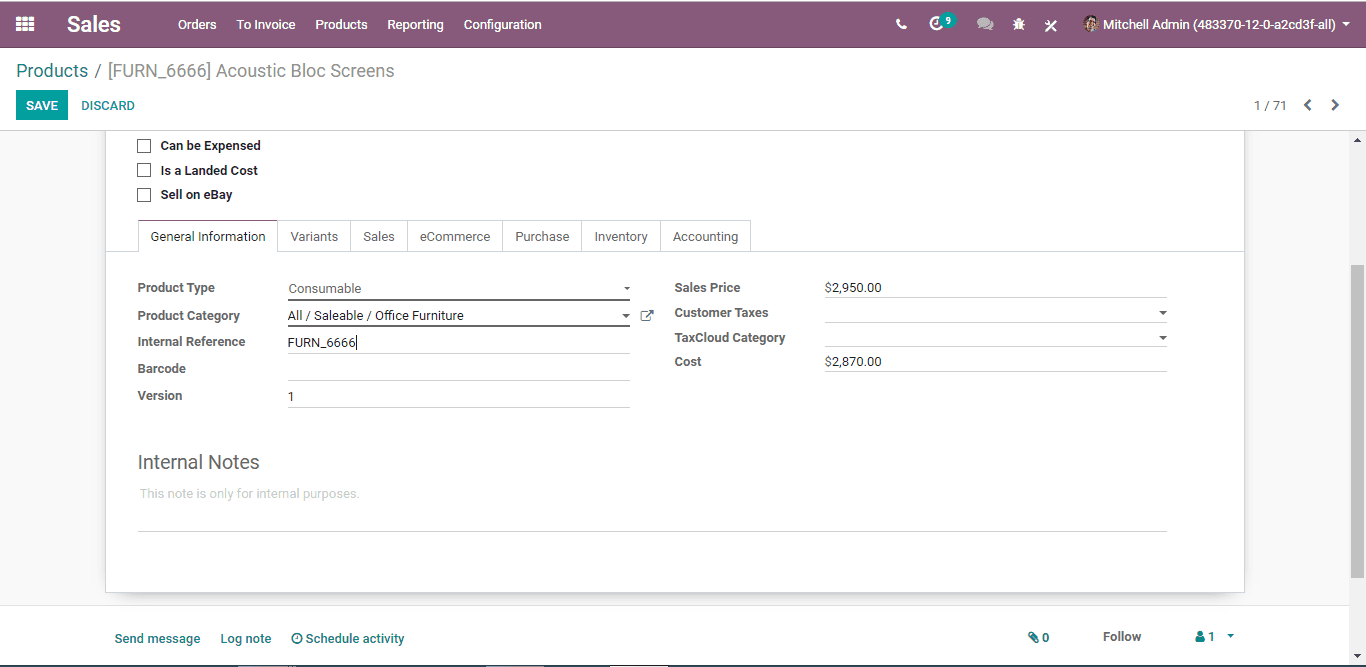Open the Orders menu
Image resolution: width=1366 pixels, height=667 pixels.
197,24
